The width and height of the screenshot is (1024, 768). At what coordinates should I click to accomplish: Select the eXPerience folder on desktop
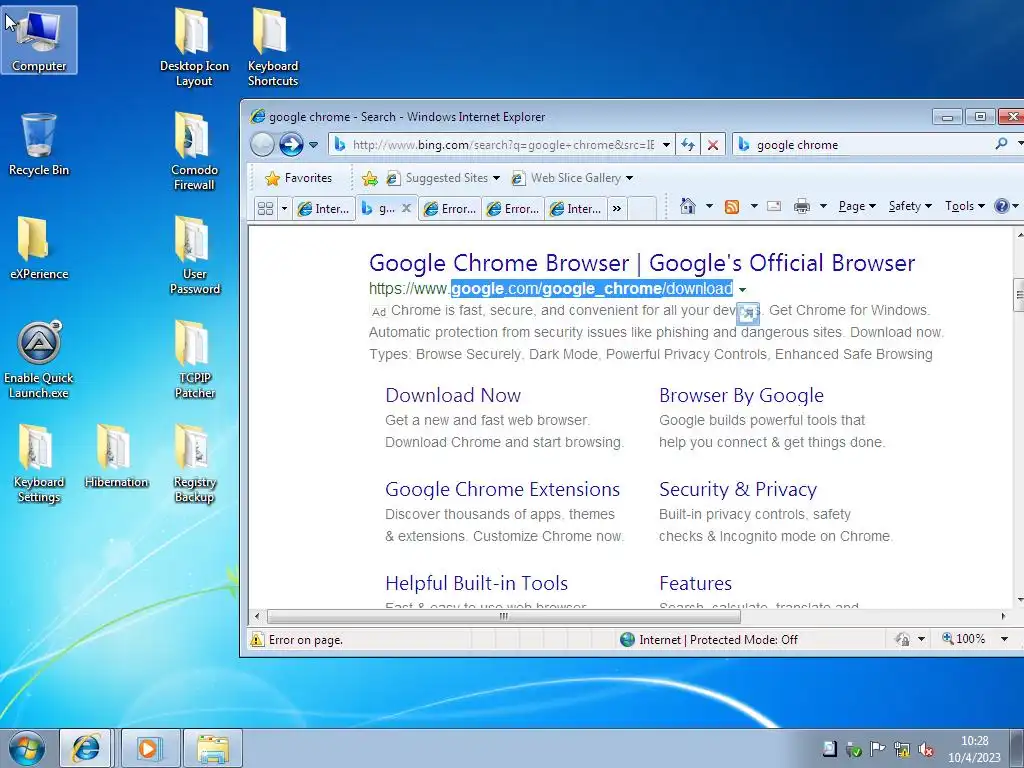tap(39, 248)
